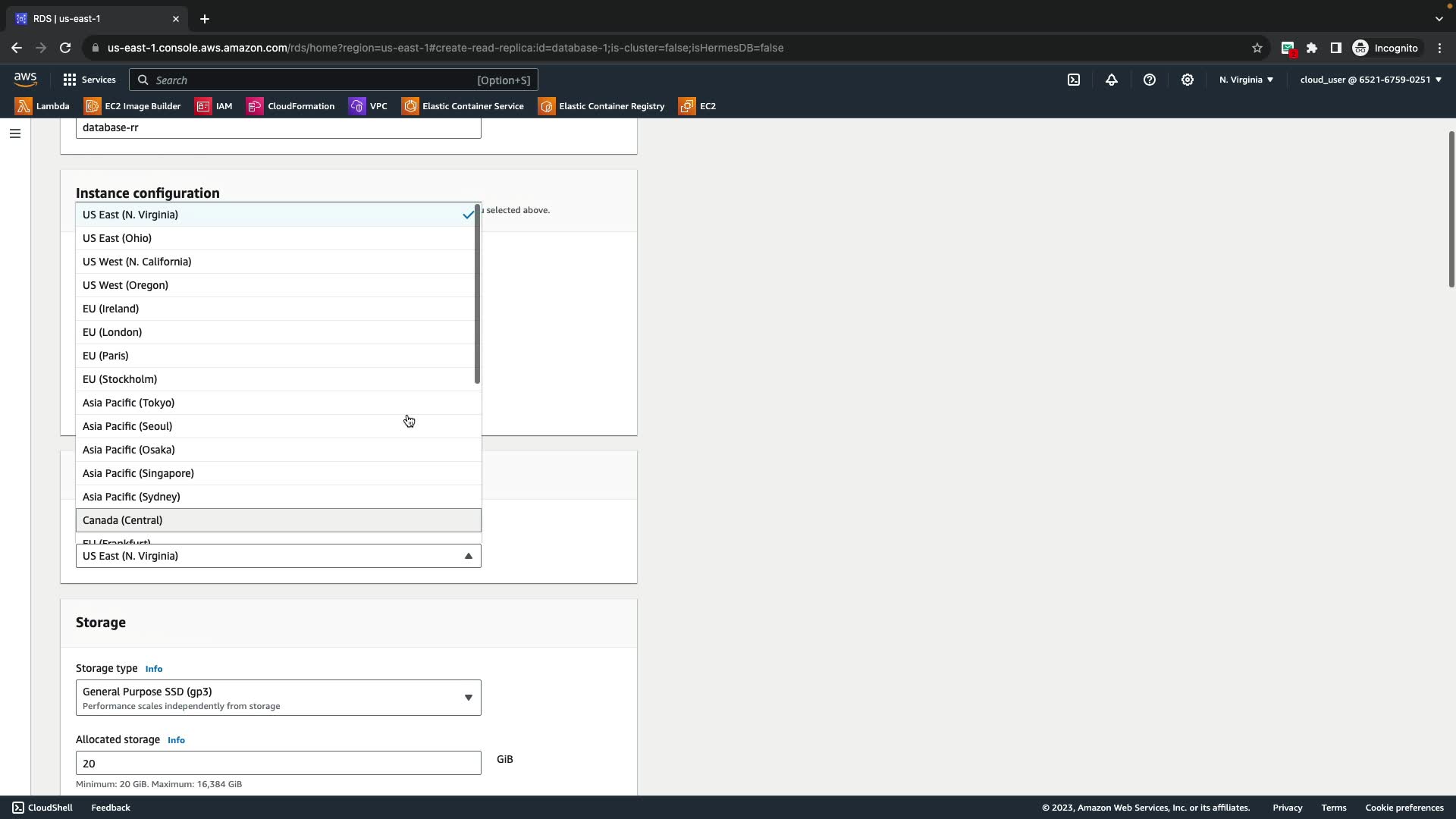This screenshot has height=819, width=1456.
Task: Expand the side navigation hamburger menu
Action: pyautogui.click(x=15, y=133)
